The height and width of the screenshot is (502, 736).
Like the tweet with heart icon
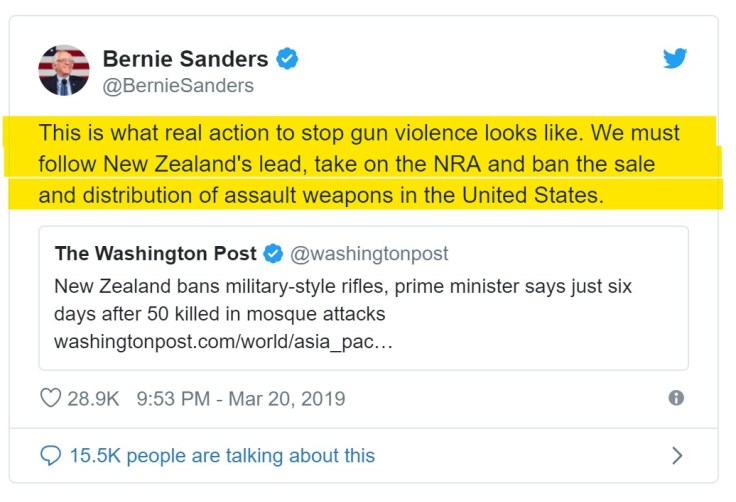(50, 398)
